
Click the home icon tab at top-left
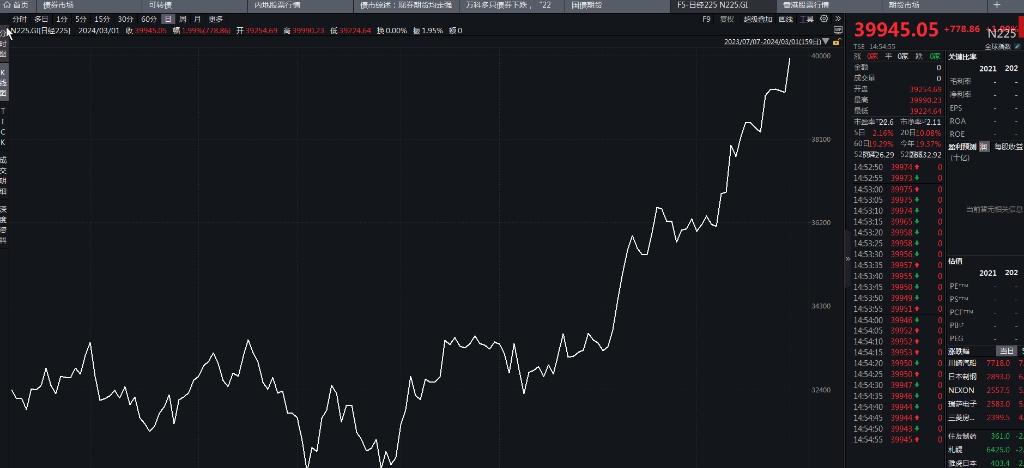click(x=15, y=5)
